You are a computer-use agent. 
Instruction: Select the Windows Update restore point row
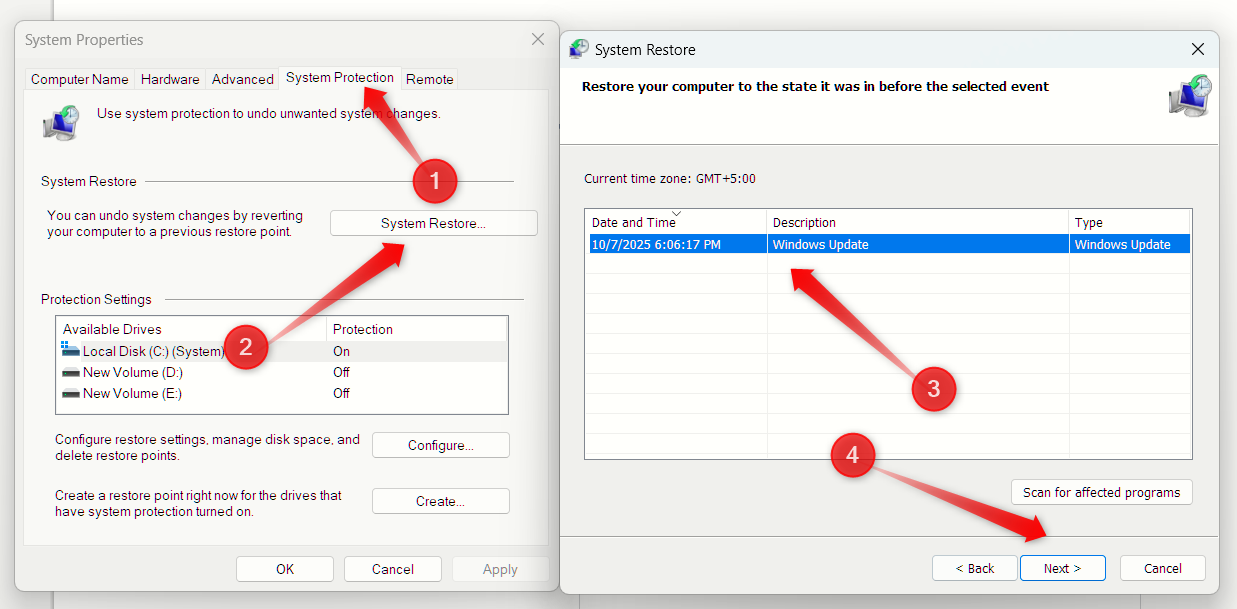[888, 244]
